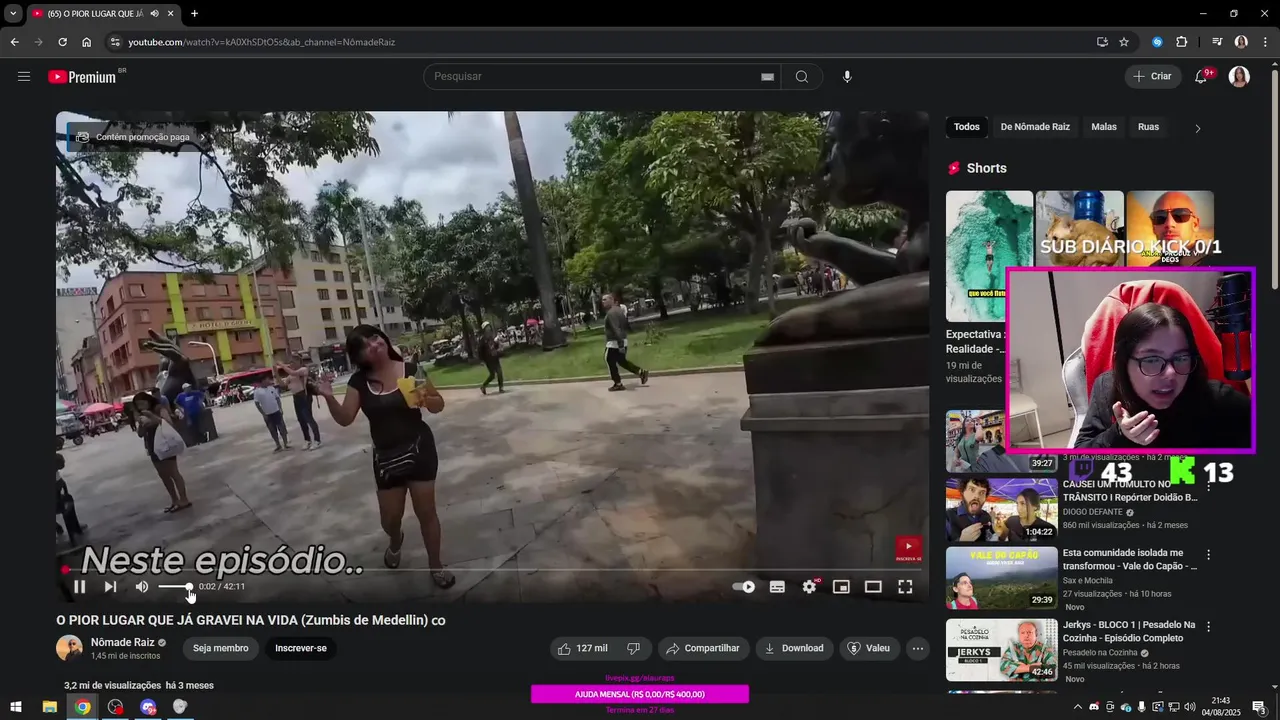Screen dimensions: 1280x720
Task: Show more filter chips with arrow
Action: (1197, 128)
